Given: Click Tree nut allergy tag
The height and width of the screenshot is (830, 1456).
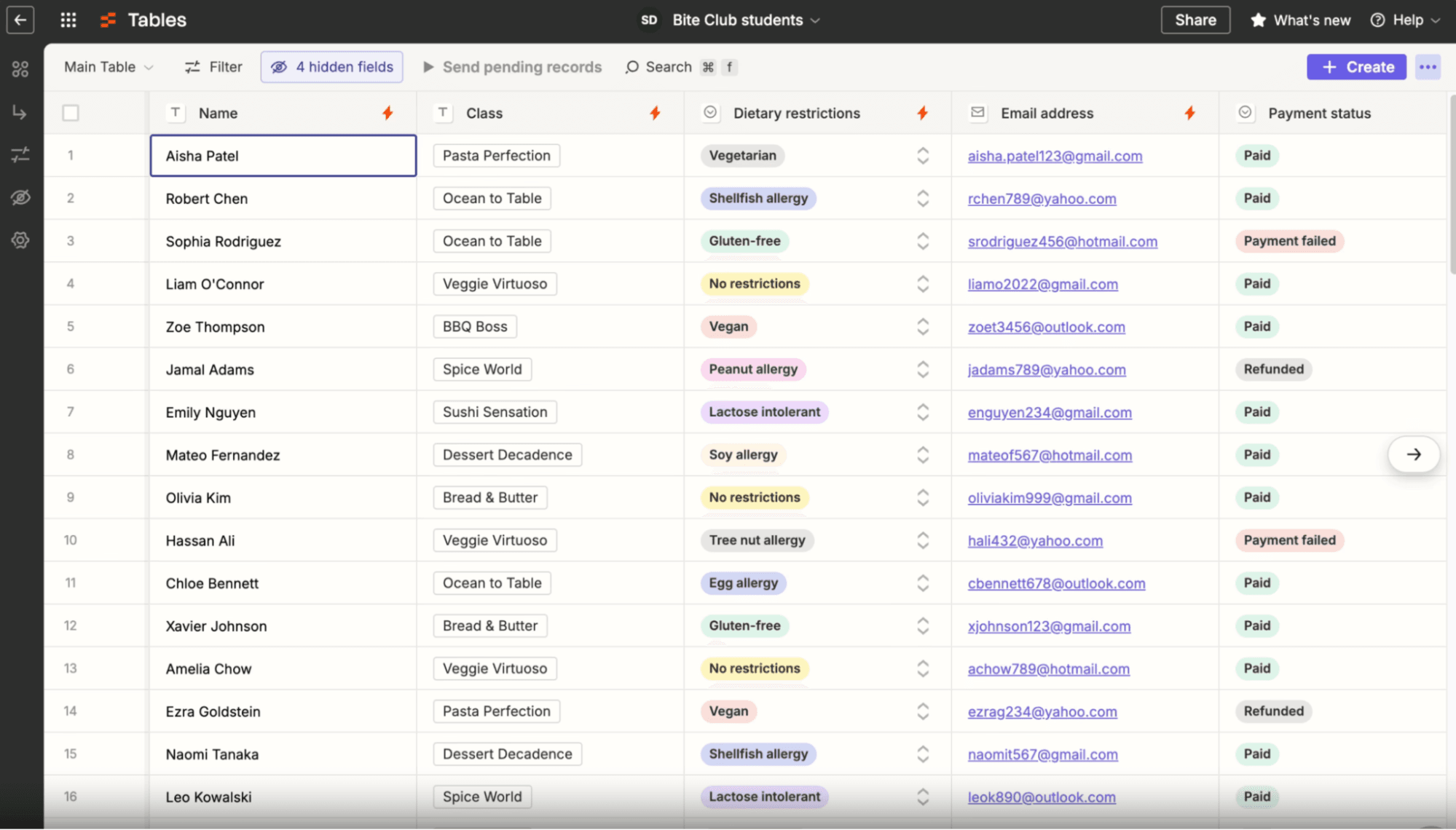Looking at the screenshot, I should click(x=757, y=540).
